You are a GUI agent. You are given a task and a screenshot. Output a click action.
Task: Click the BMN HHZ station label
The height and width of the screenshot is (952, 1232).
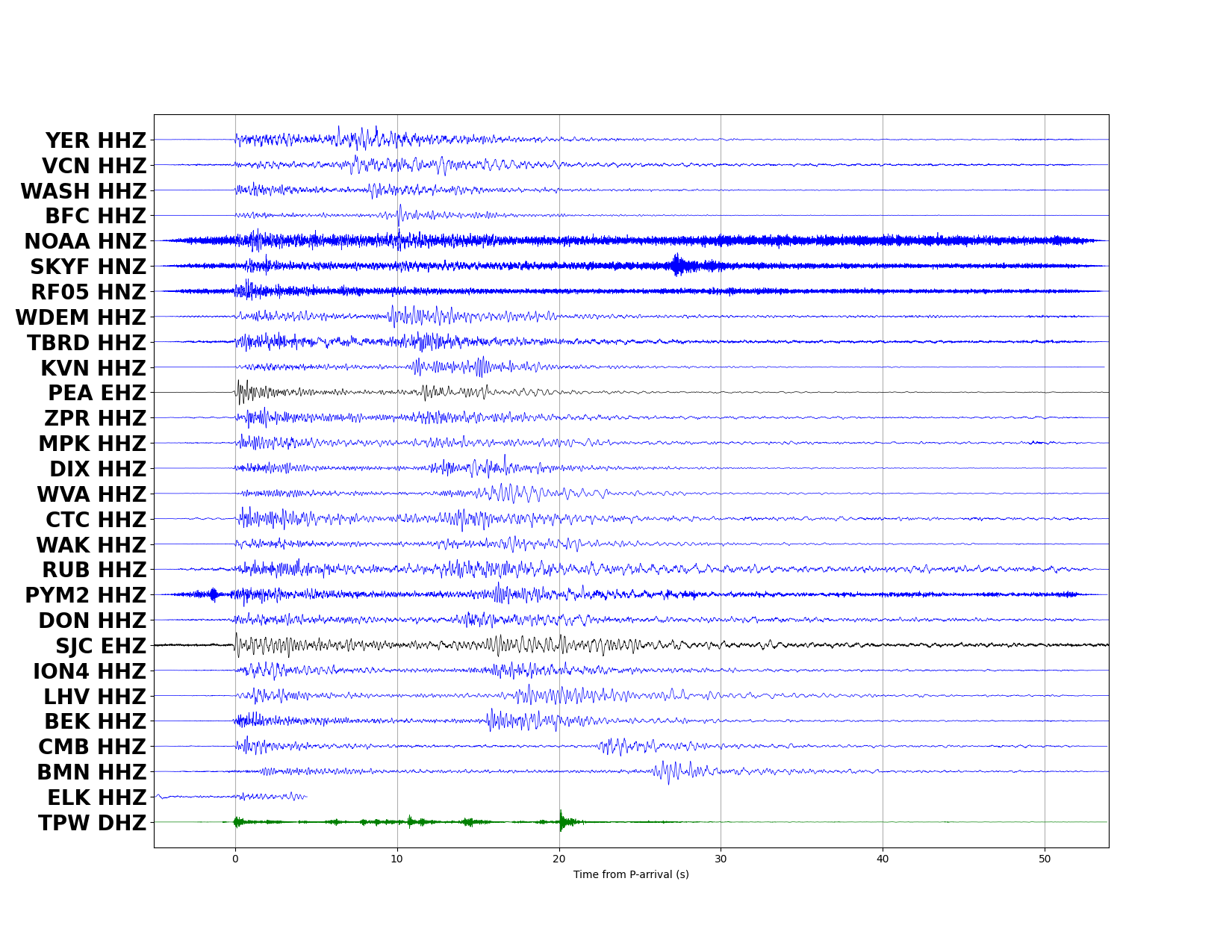[x=92, y=772]
